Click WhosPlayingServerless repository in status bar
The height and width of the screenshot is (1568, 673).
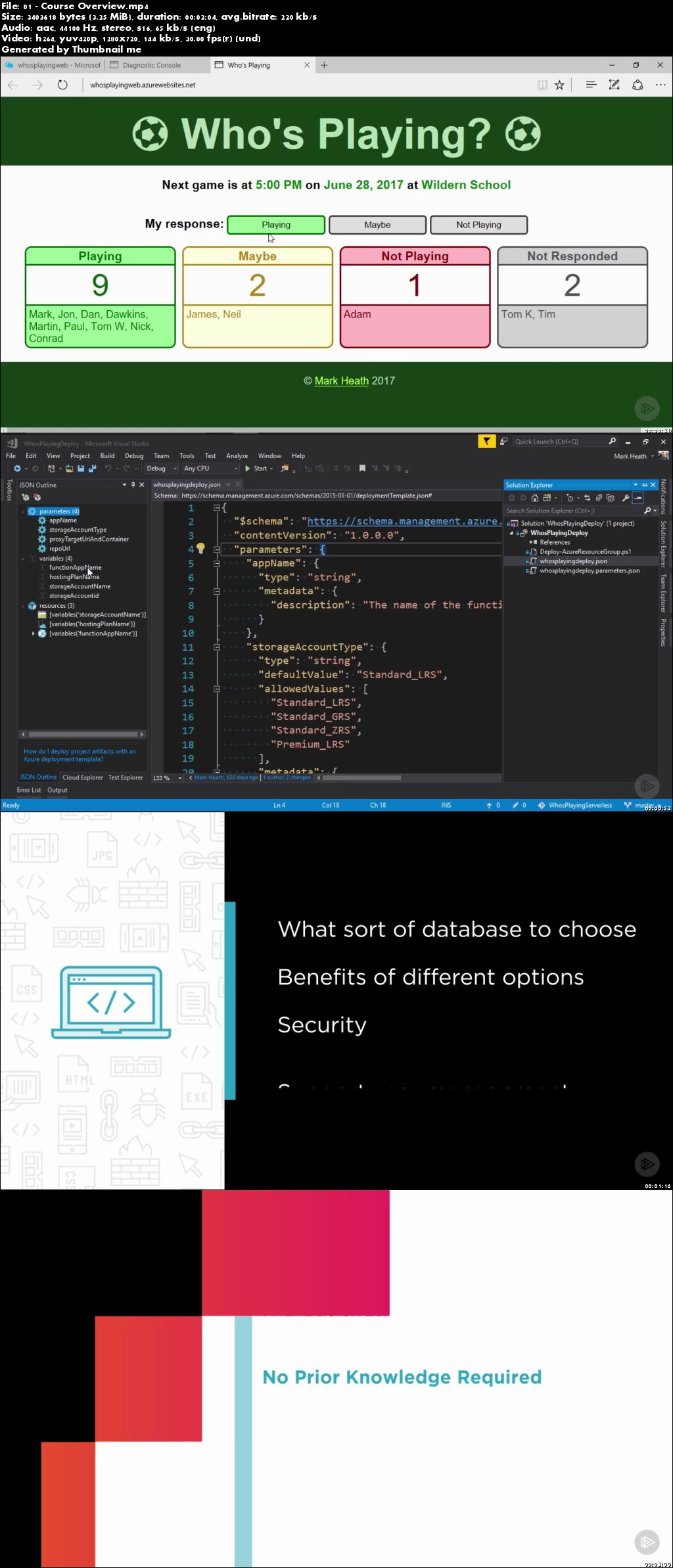tap(575, 805)
